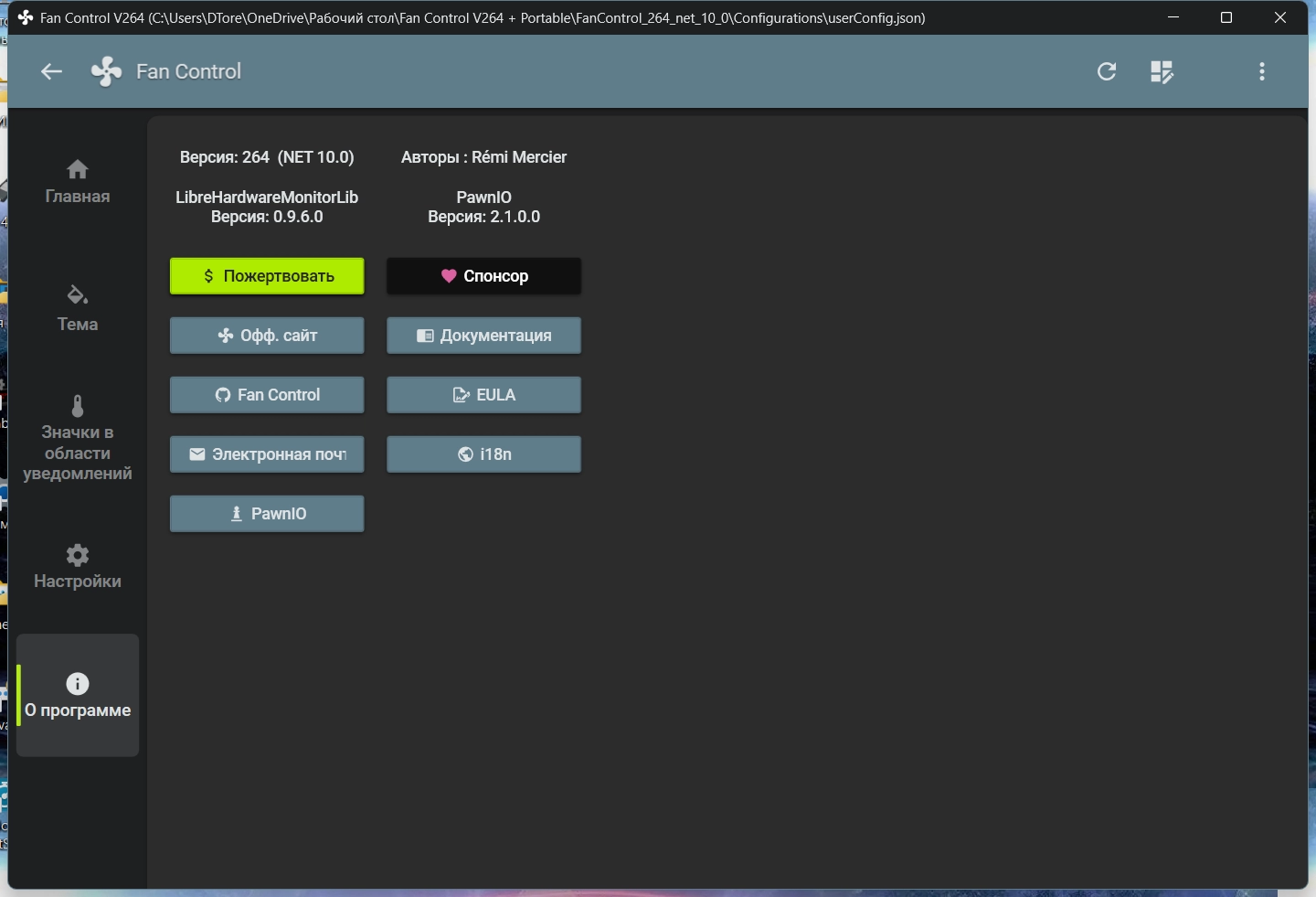Click the Fan Control fan logo
The width and height of the screenshot is (1316, 897).
107,71
